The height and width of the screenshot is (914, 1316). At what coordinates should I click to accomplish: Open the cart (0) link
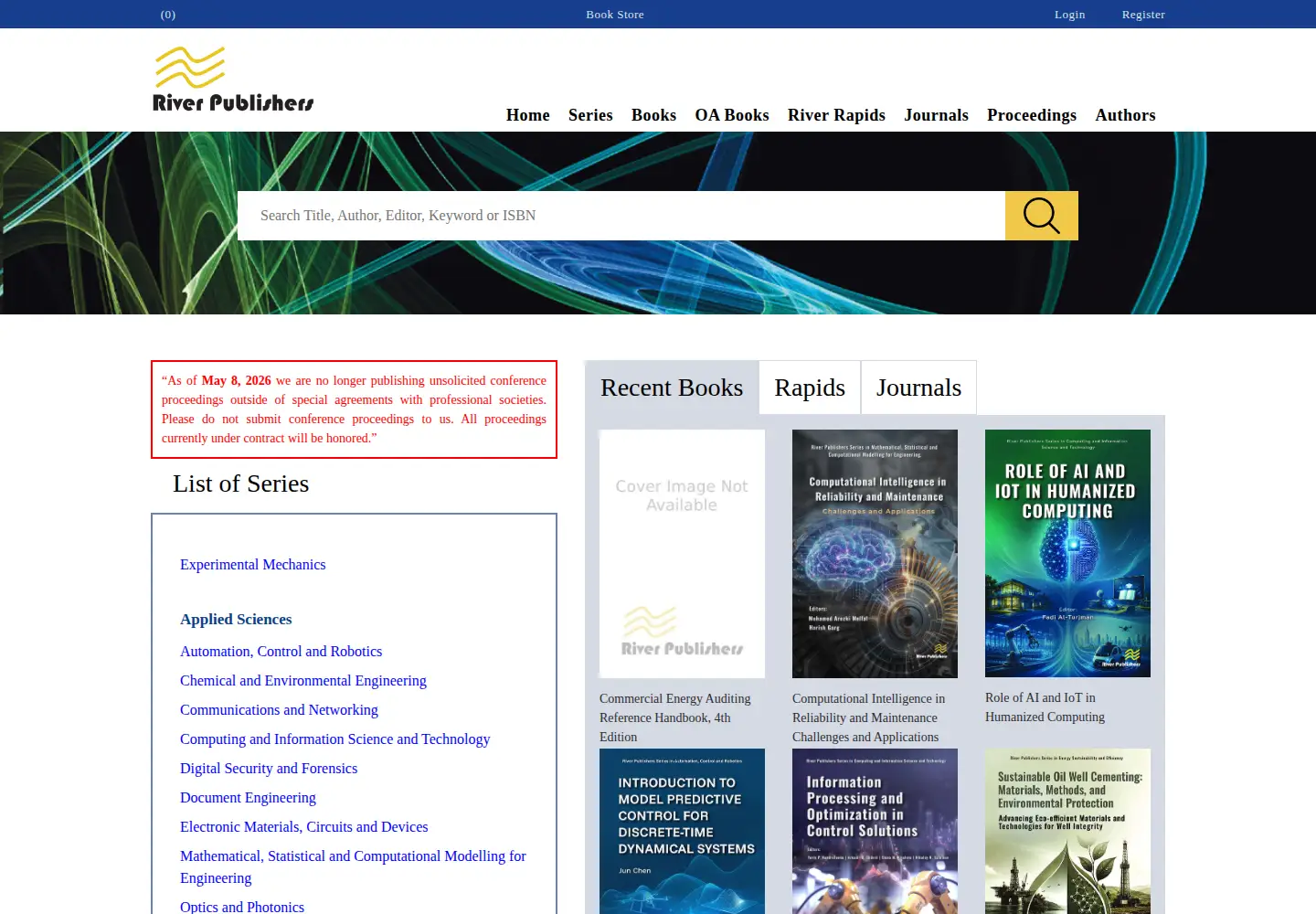point(168,15)
